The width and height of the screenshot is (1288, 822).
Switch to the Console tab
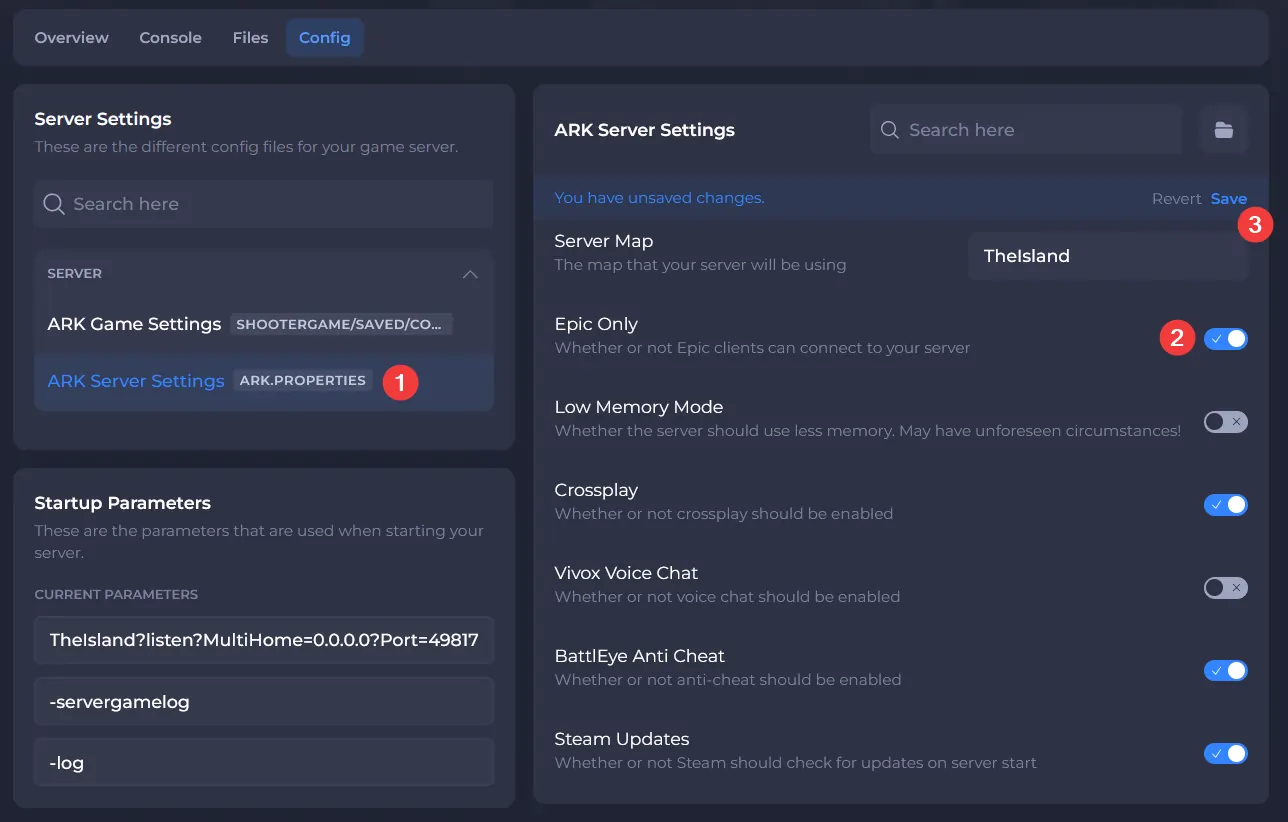170,38
